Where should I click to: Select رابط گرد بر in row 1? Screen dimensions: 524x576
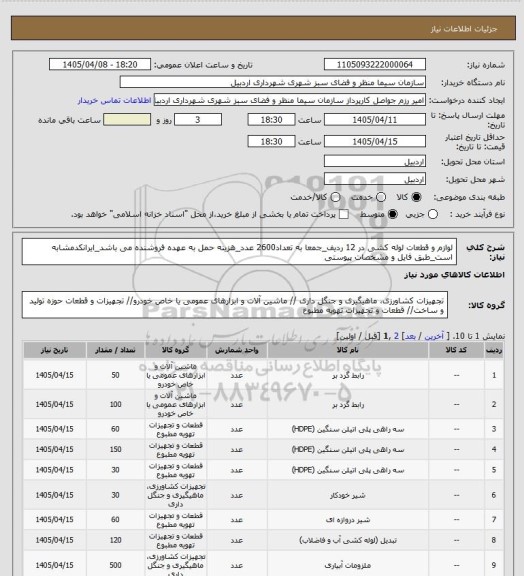pos(348,375)
